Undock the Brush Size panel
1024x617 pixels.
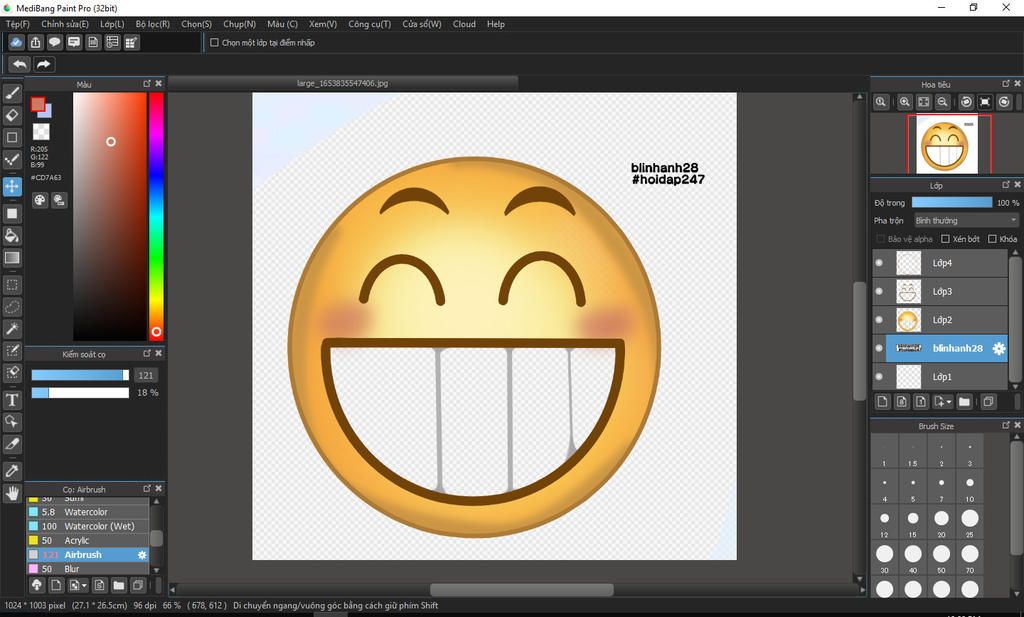[1006, 425]
